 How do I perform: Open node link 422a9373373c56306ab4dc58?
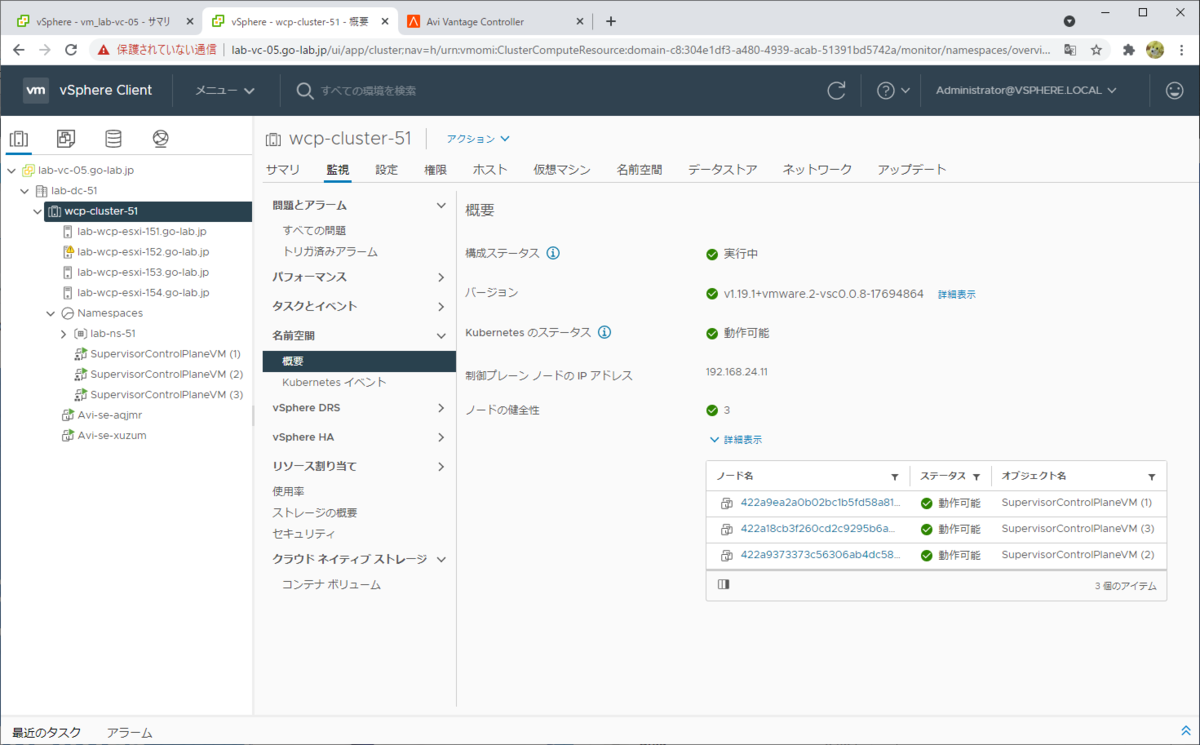pyautogui.click(x=820, y=554)
